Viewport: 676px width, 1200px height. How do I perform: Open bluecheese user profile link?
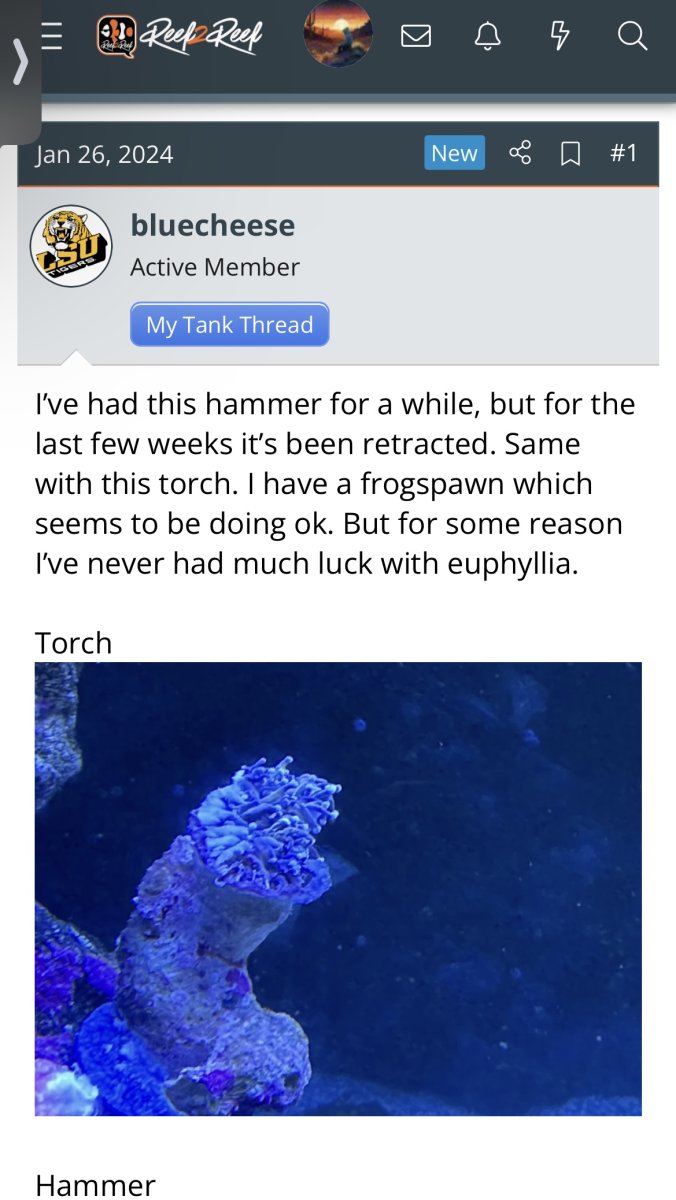point(213,225)
